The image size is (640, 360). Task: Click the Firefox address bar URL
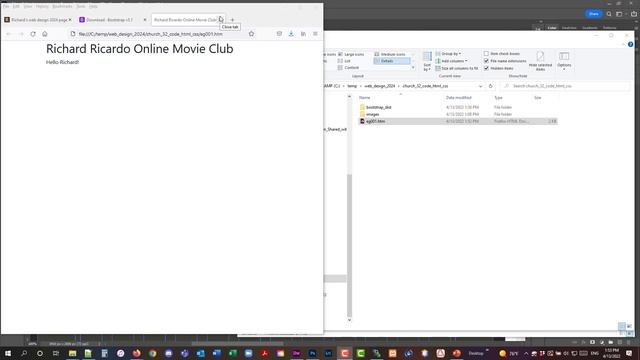pos(151,34)
